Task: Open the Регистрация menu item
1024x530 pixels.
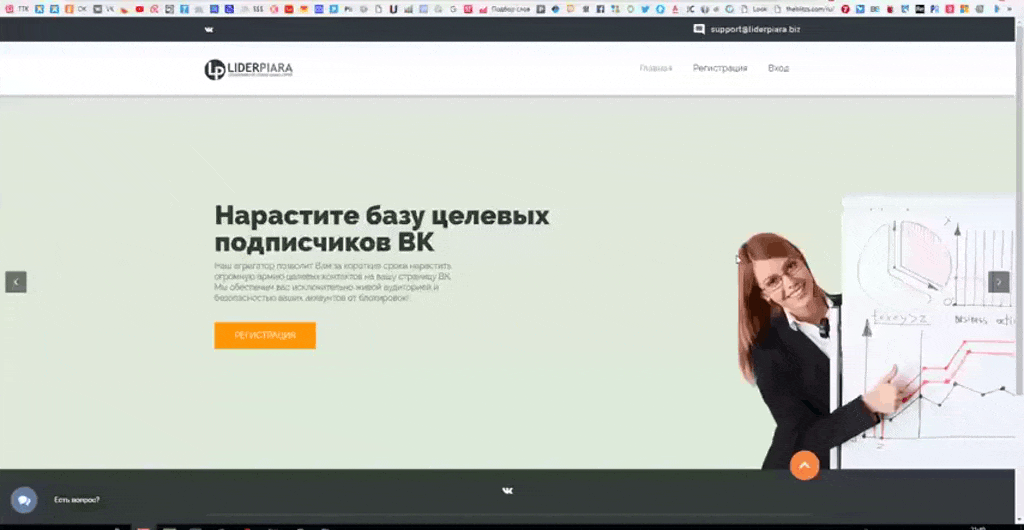Action: click(x=720, y=68)
